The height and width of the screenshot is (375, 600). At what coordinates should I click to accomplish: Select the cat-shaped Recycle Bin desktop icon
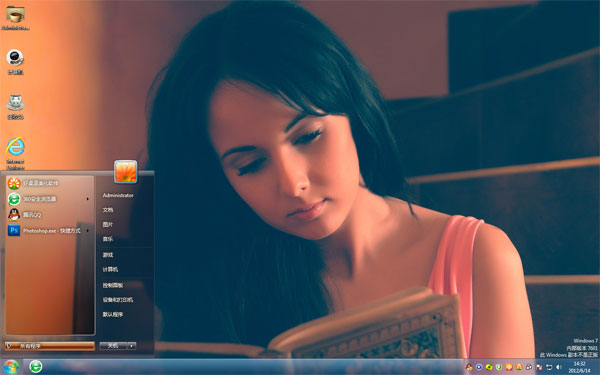tap(15, 106)
